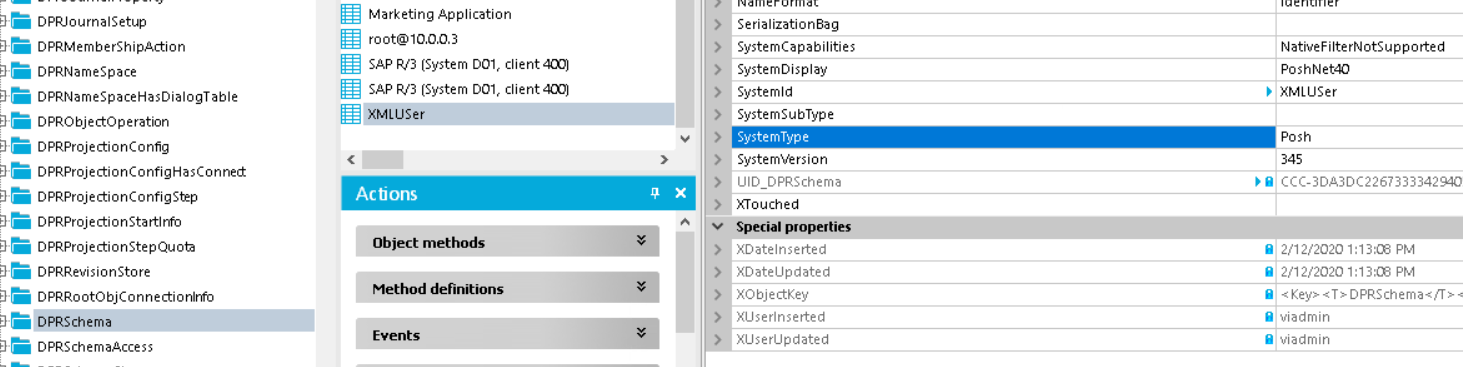
Task: Click the arrow marker on SystemId value
Action: [1270, 92]
